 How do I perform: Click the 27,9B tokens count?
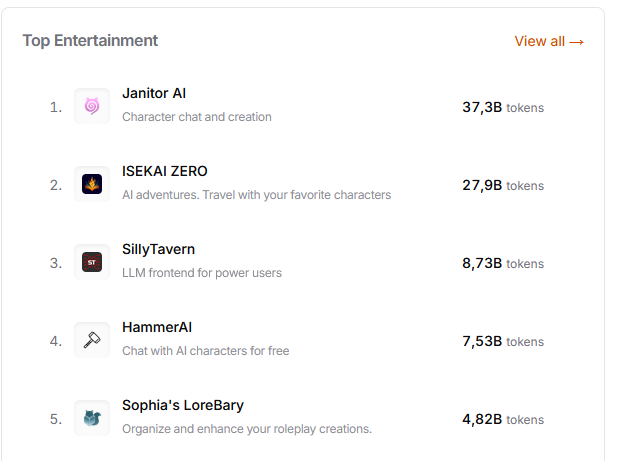(503, 185)
